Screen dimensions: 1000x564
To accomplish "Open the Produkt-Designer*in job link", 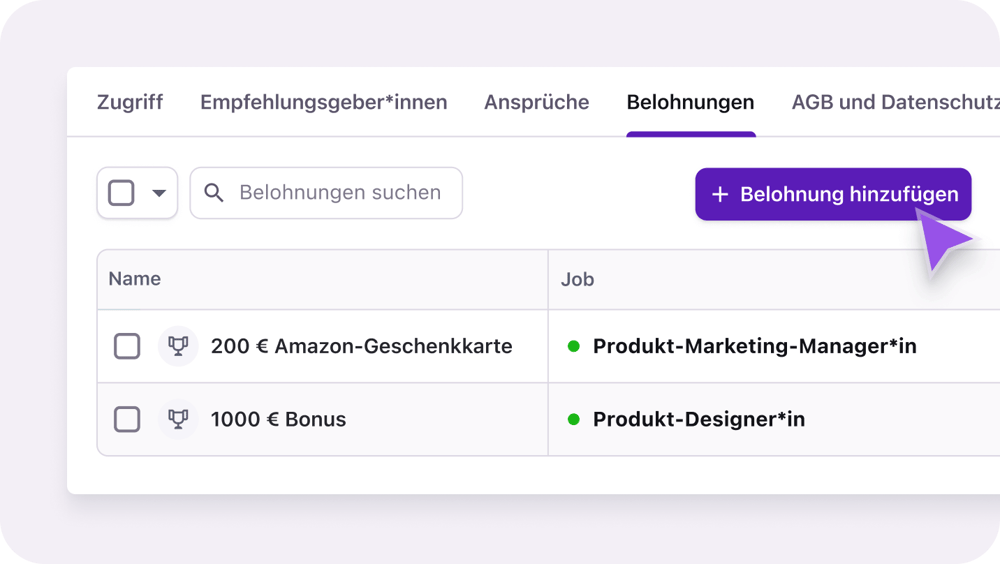I will [x=698, y=419].
